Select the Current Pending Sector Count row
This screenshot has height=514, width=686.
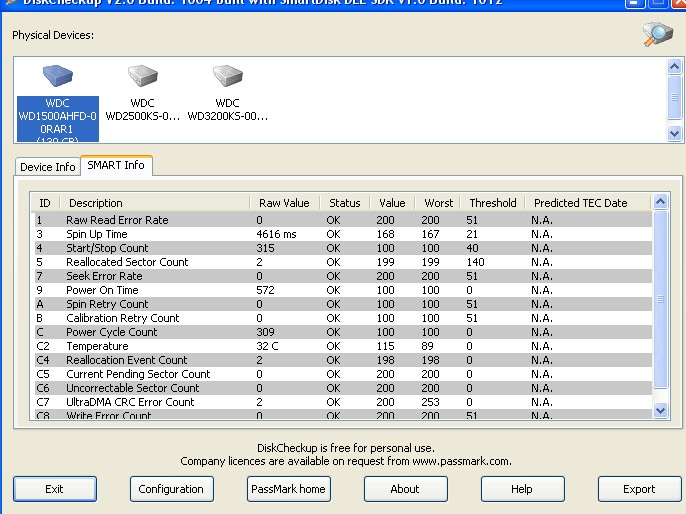pyautogui.click(x=343, y=374)
